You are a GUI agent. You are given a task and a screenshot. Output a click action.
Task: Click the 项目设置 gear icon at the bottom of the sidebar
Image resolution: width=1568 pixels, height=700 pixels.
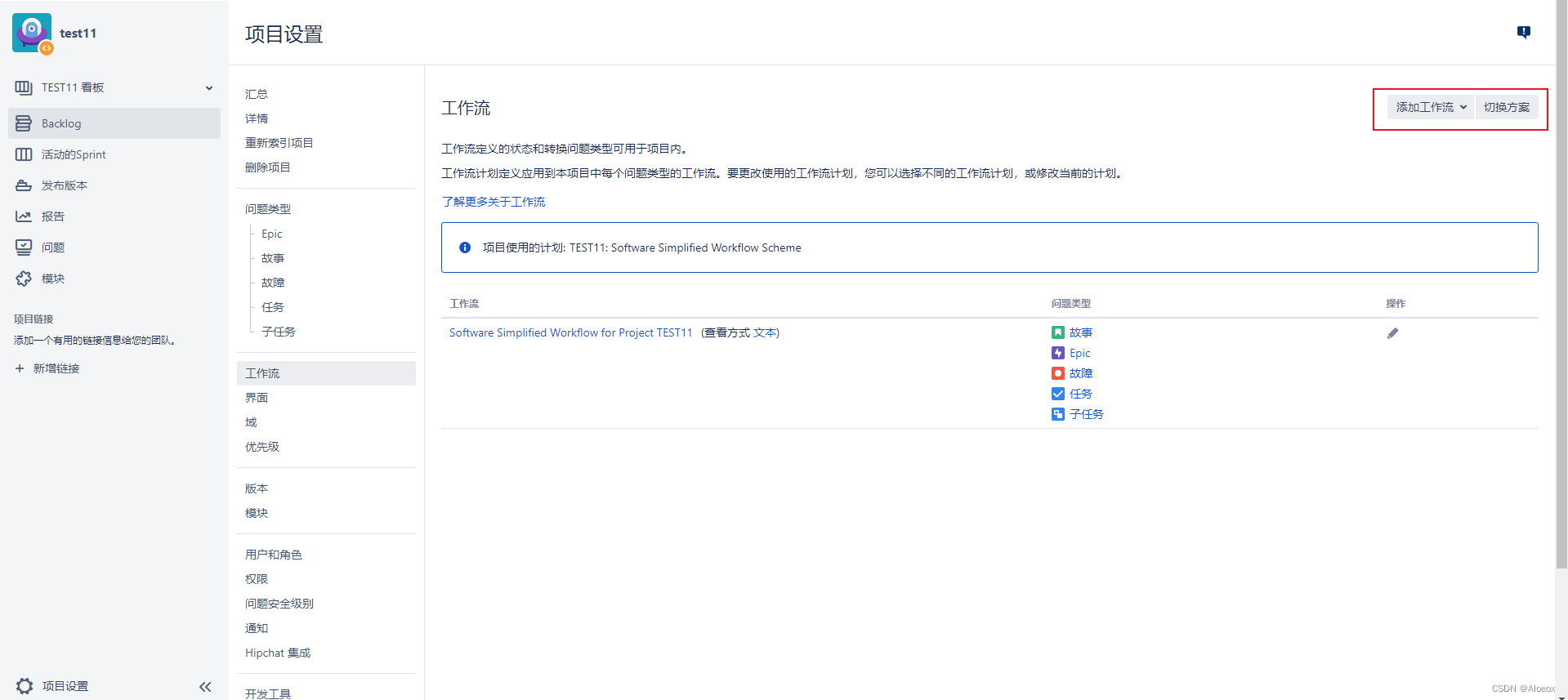point(25,686)
